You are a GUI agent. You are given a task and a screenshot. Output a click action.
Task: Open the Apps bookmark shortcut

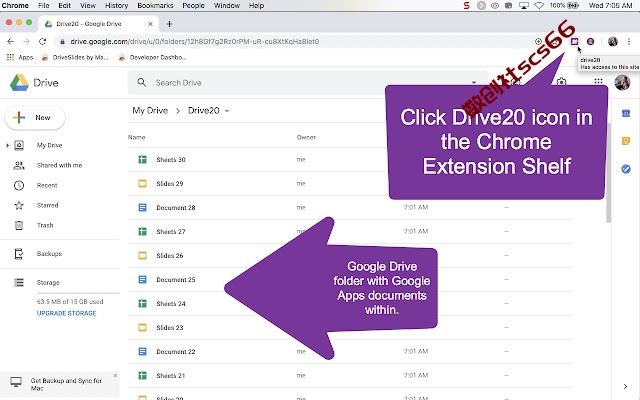(x=20, y=58)
